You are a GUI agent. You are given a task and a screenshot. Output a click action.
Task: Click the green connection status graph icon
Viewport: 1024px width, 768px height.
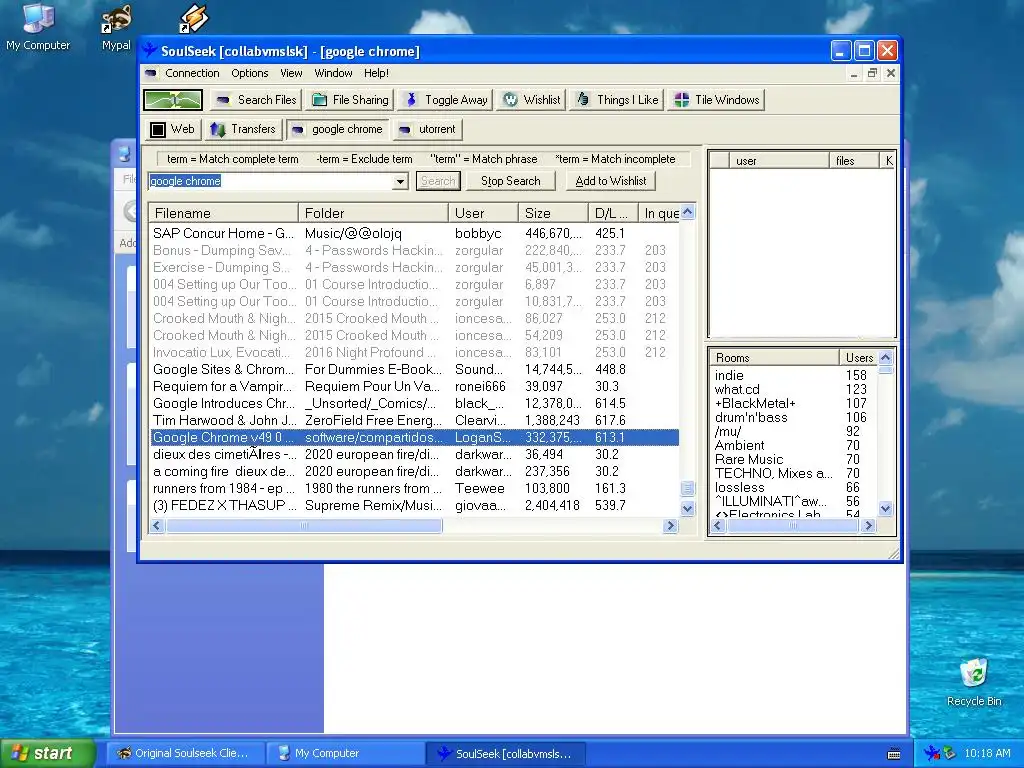coord(173,100)
